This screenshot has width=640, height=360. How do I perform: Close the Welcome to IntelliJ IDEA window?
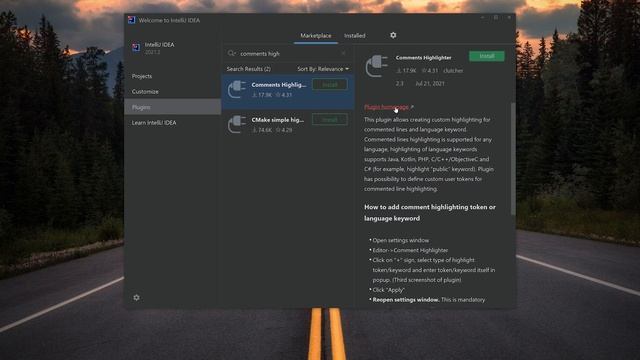509,18
